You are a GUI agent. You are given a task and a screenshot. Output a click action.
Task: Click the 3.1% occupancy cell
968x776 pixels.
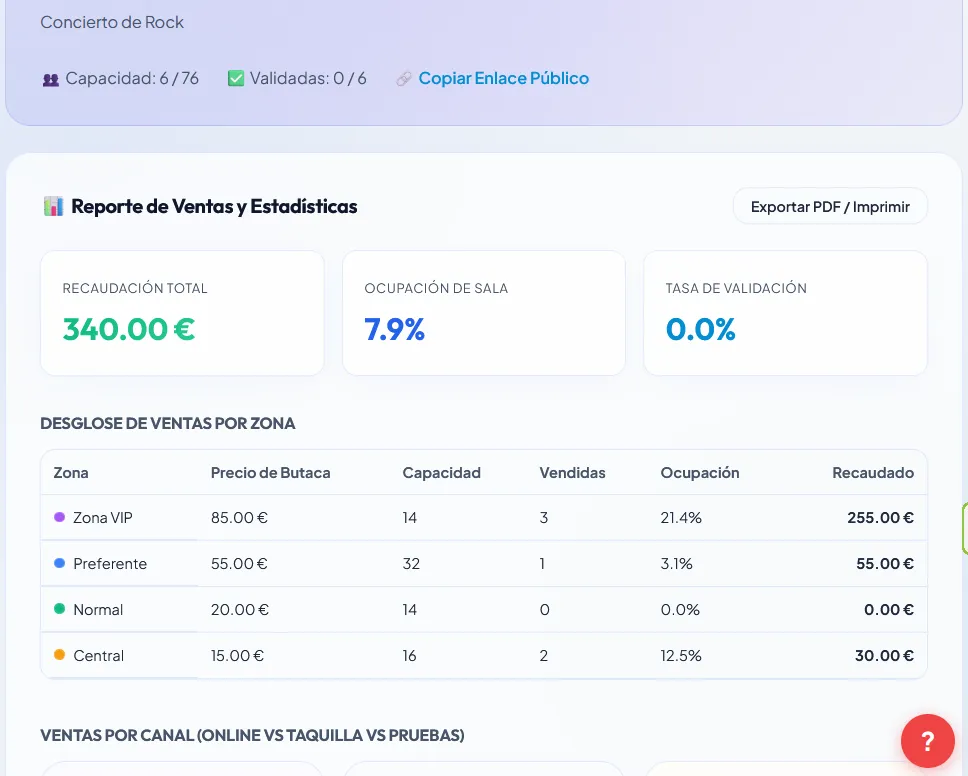(677, 564)
